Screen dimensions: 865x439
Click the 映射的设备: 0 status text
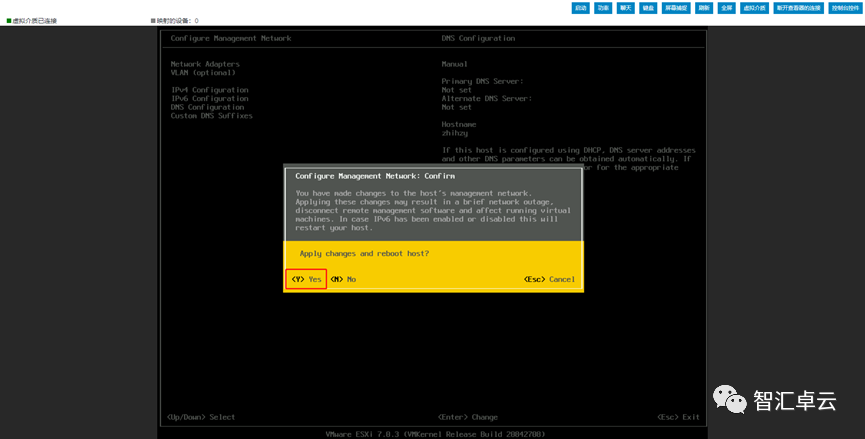[x=174, y=21]
